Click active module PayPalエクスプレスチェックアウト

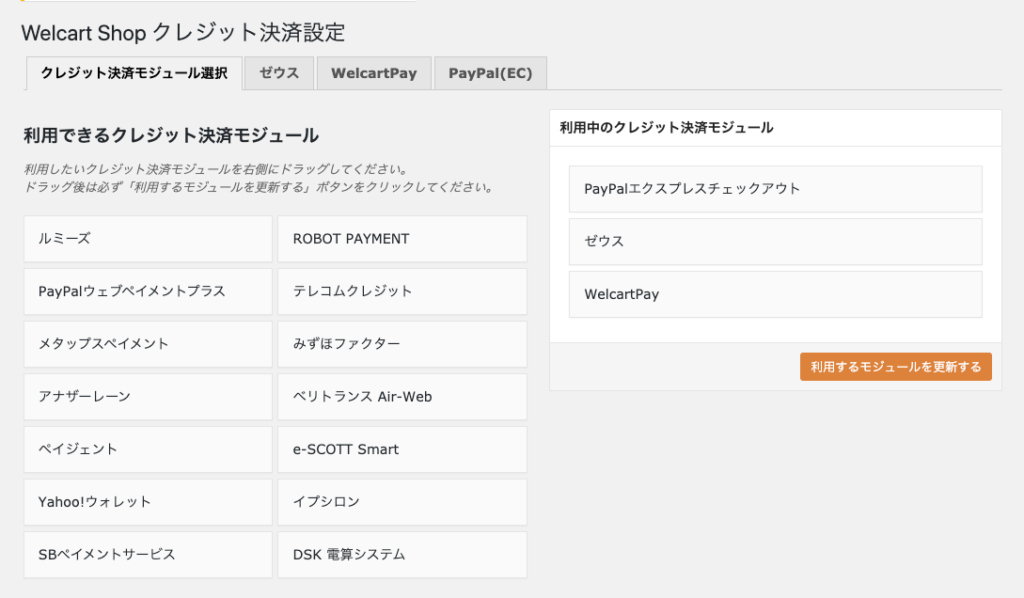point(775,189)
